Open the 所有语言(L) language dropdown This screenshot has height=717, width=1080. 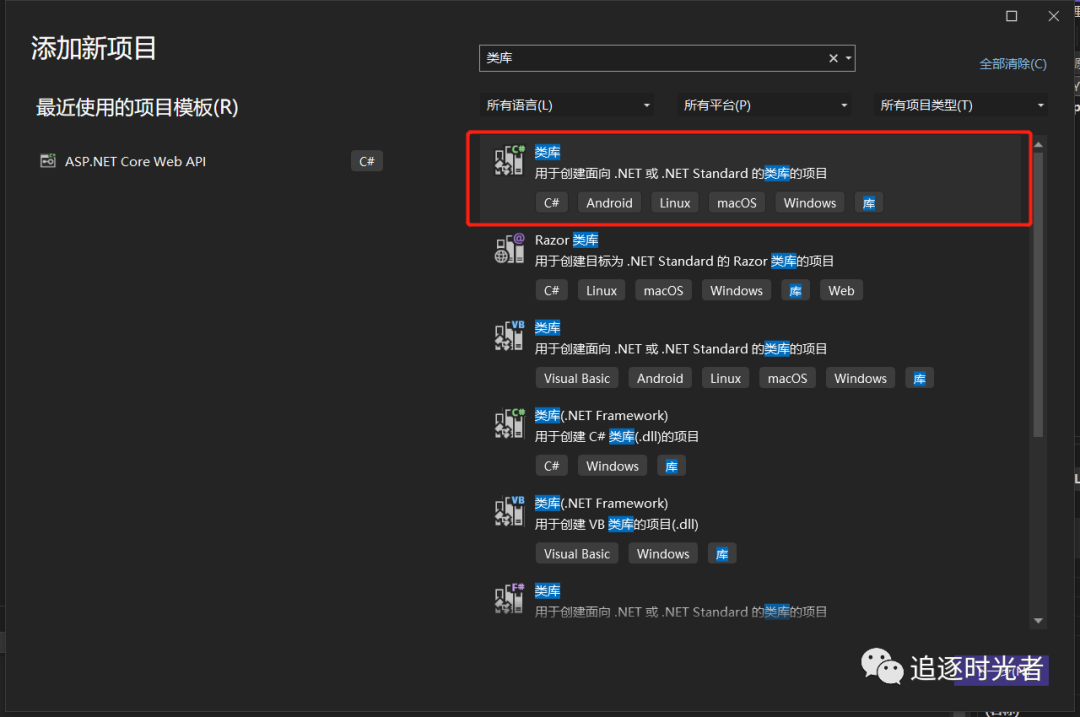coord(567,105)
